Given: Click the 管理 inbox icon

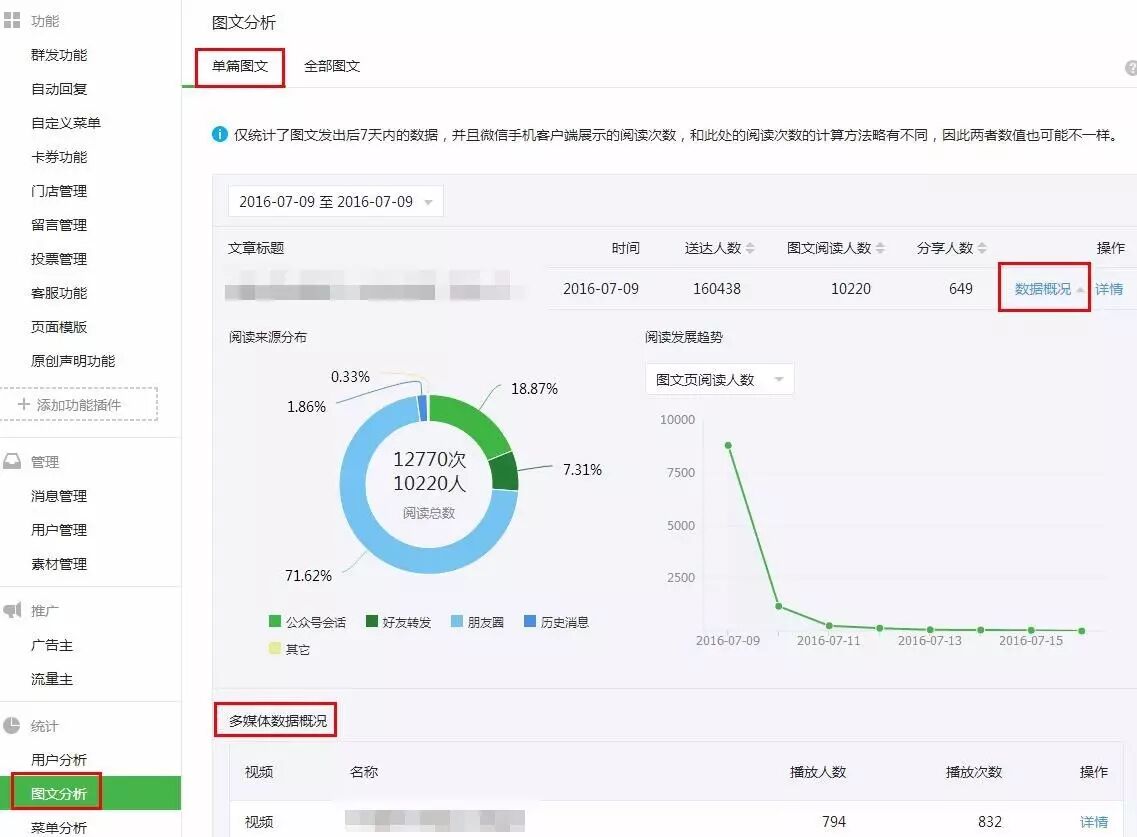Looking at the screenshot, I should tap(12, 462).
